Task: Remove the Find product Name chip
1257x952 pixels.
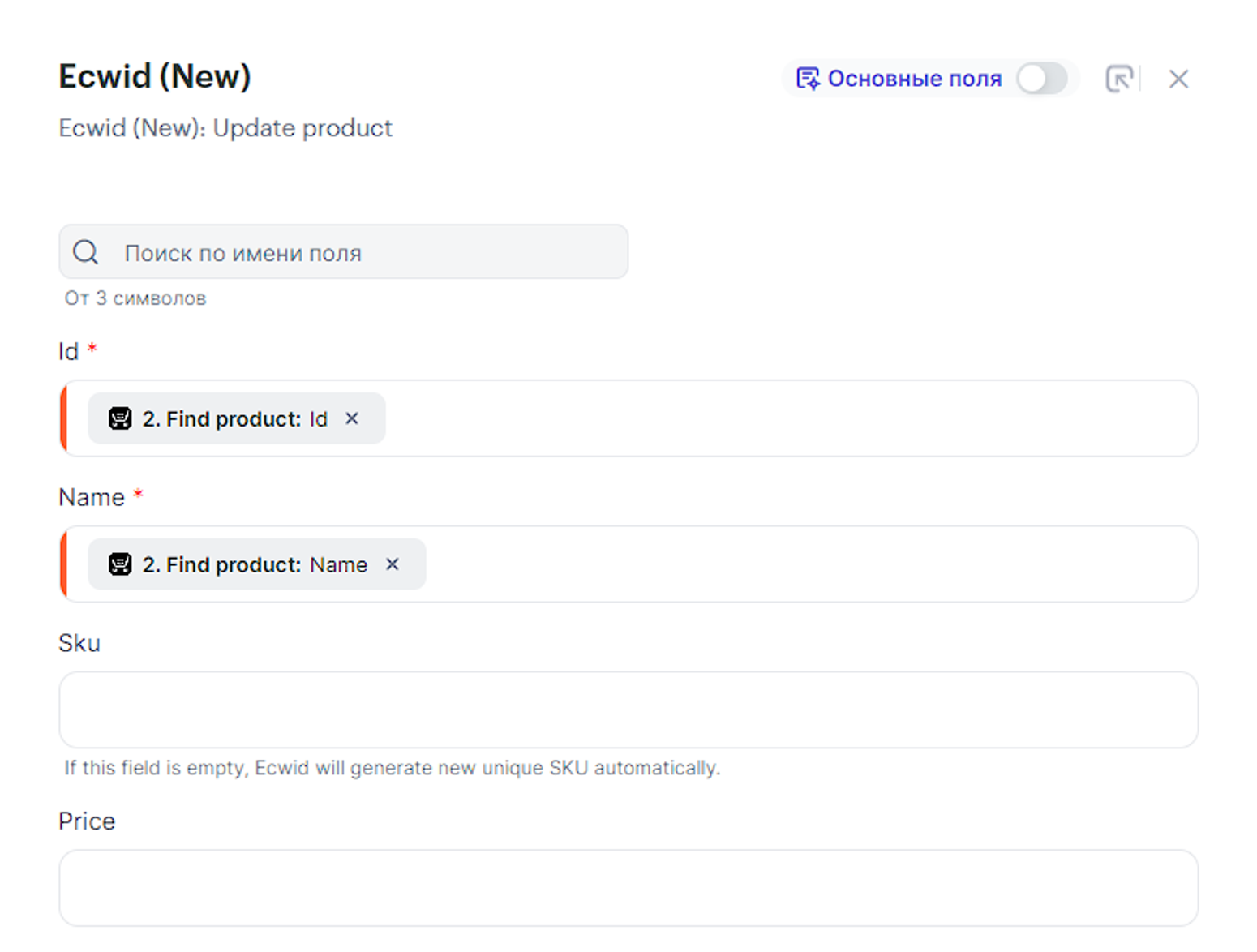Action: 393,564
